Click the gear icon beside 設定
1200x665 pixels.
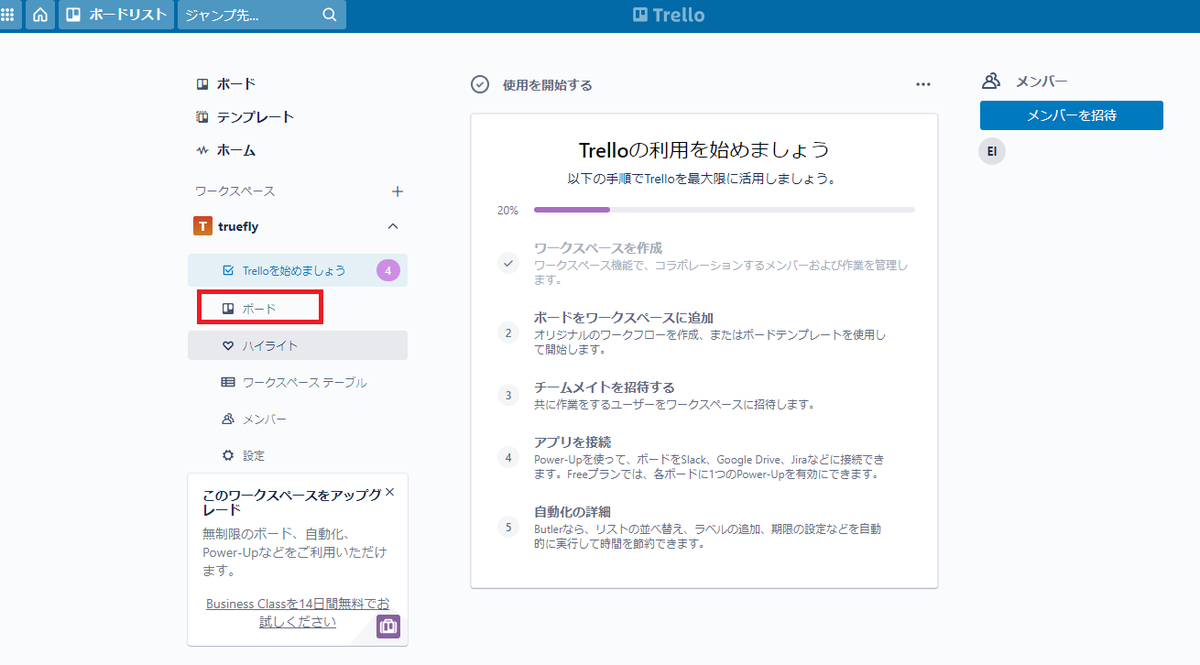(x=229, y=455)
